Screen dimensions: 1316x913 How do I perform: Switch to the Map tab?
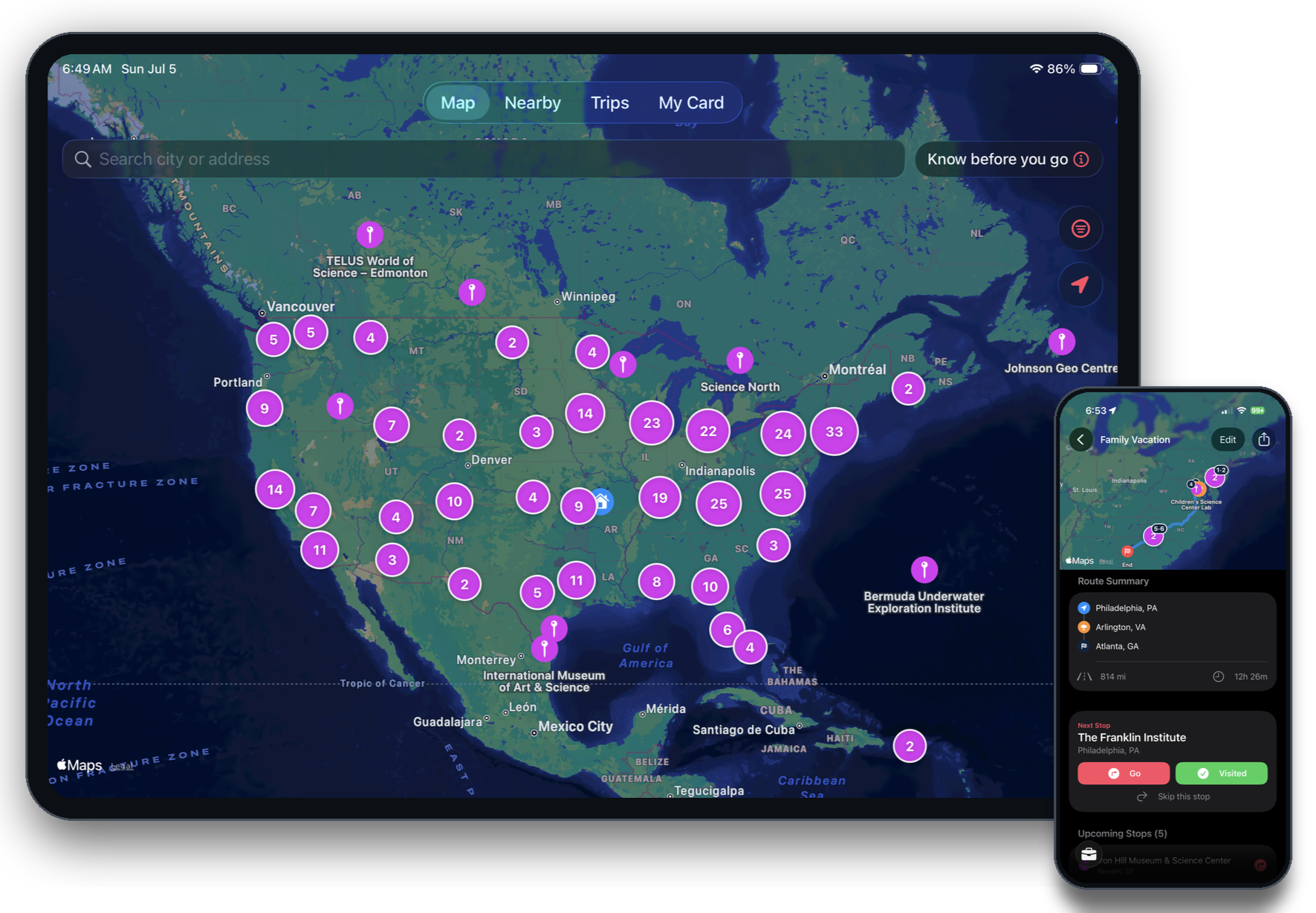click(458, 103)
